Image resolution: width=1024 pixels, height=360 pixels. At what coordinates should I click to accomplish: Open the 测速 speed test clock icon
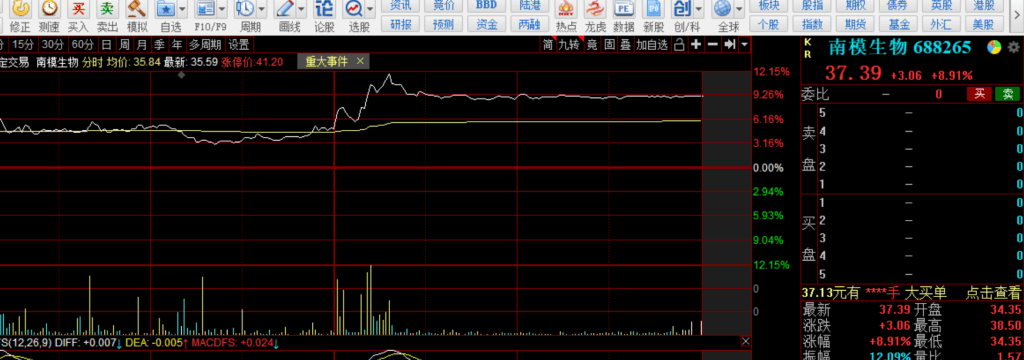pyautogui.click(x=49, y=9)
